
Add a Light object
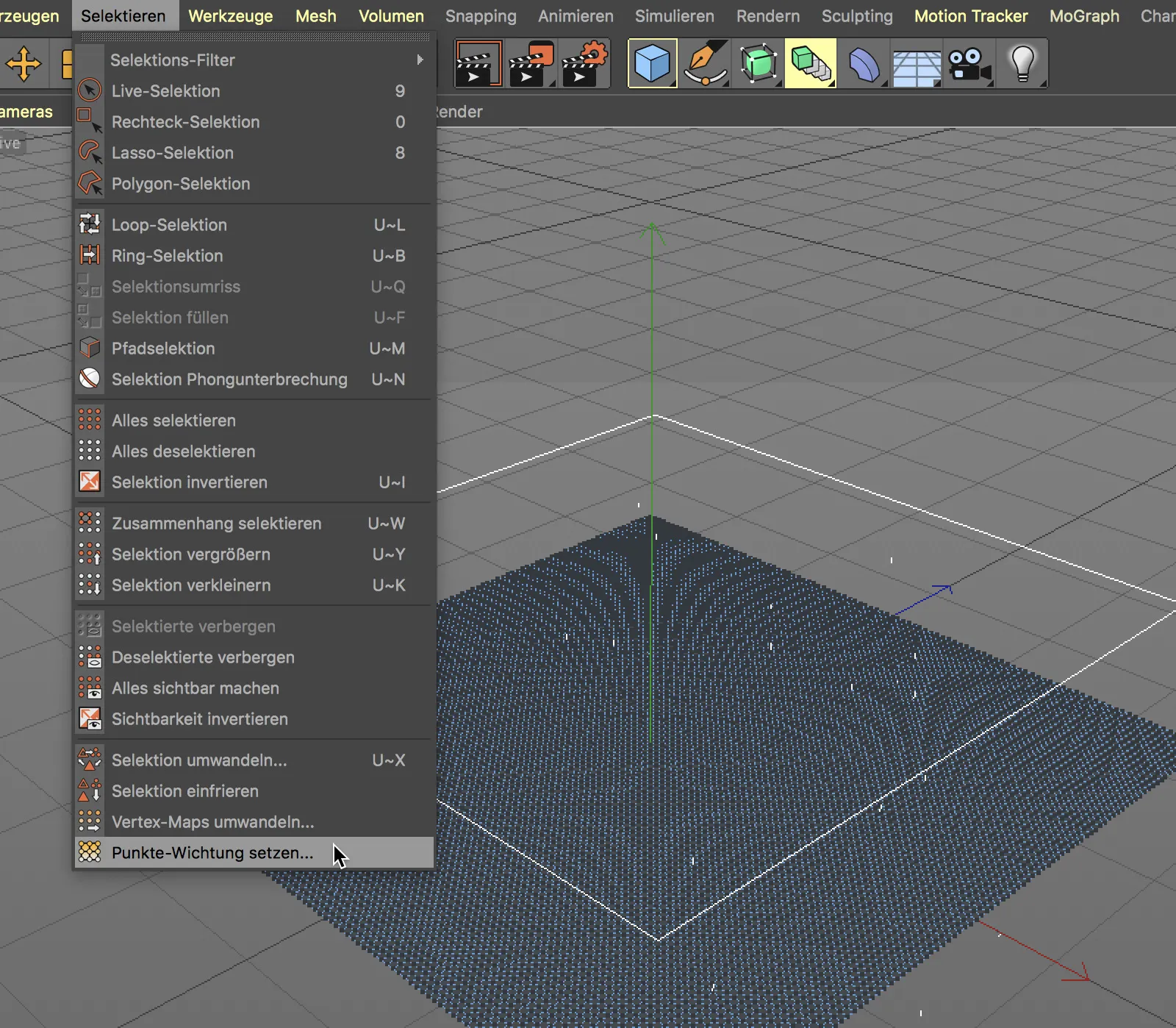pos(1022,64)
